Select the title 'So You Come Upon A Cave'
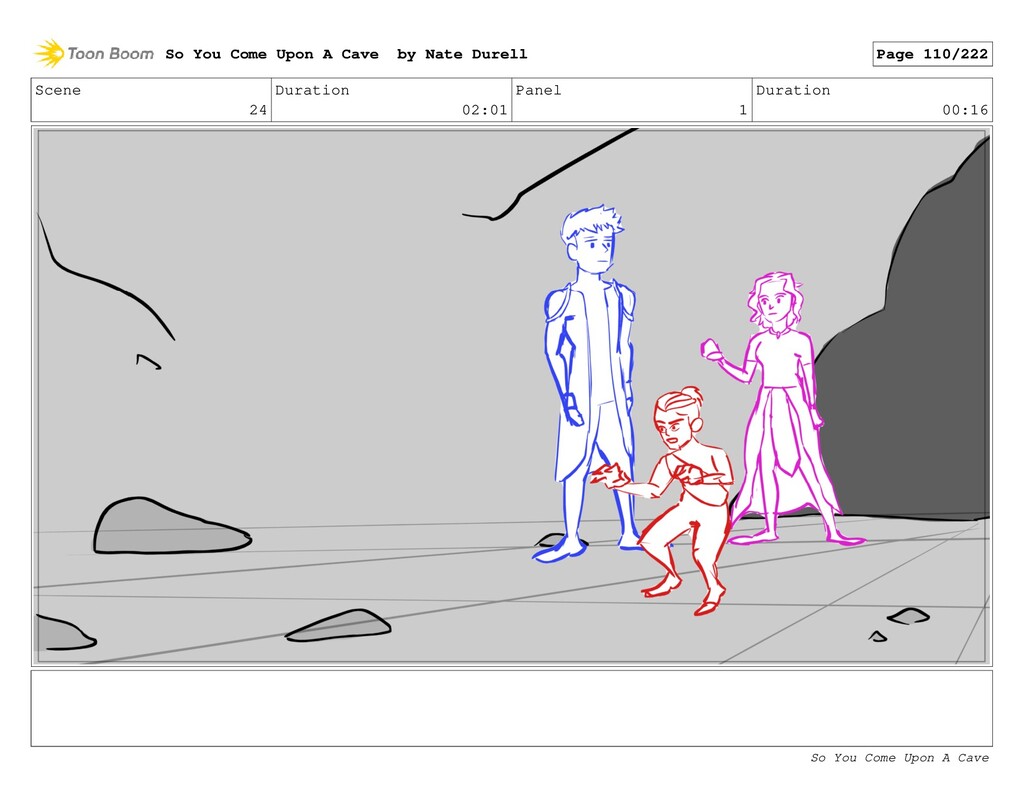 pyautogui.click(x=272, y=54)
